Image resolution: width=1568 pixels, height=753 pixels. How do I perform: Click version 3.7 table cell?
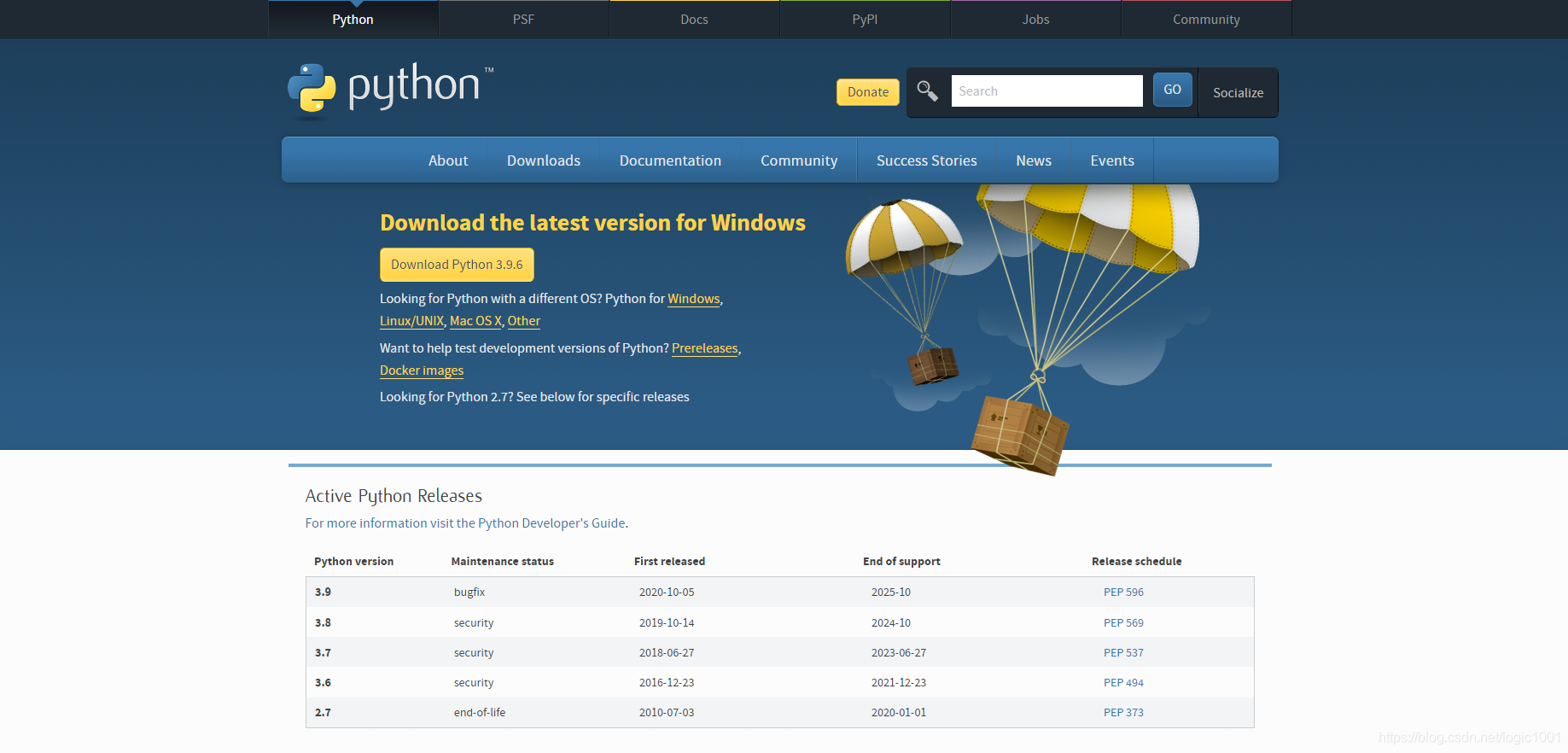tap(323, 652)
